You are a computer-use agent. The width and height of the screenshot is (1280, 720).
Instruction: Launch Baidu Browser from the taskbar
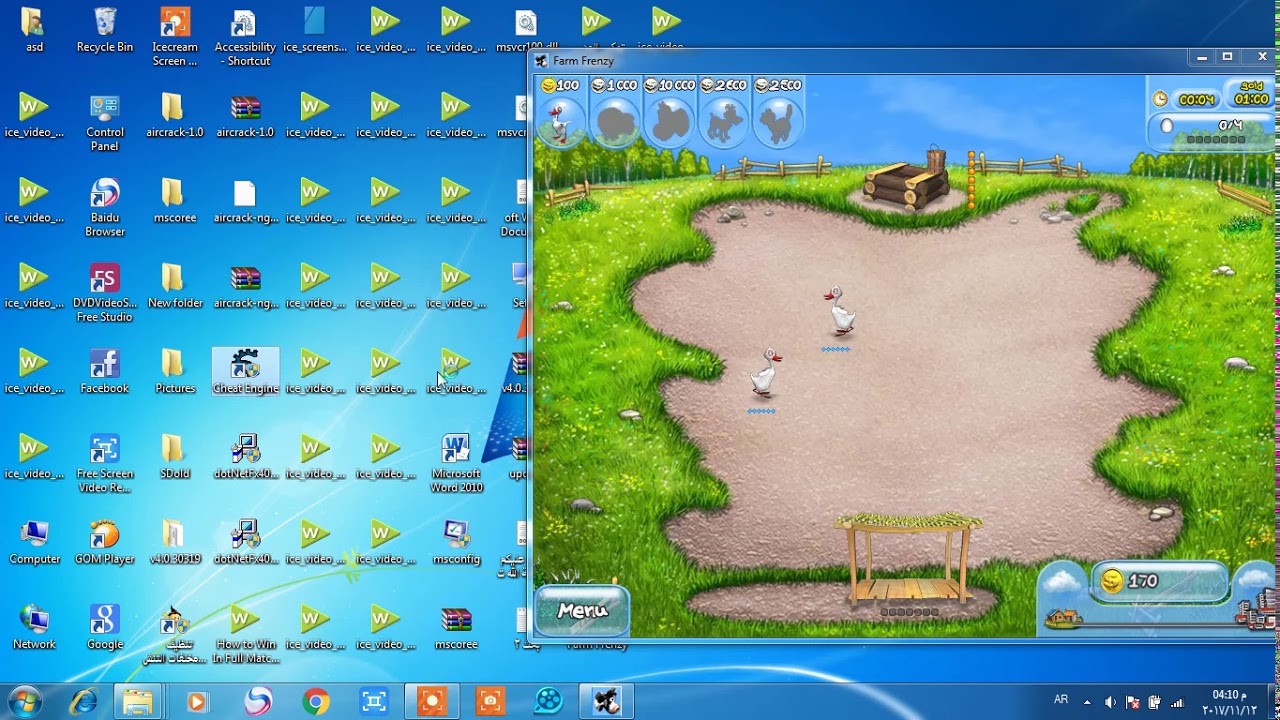(258, 701)
